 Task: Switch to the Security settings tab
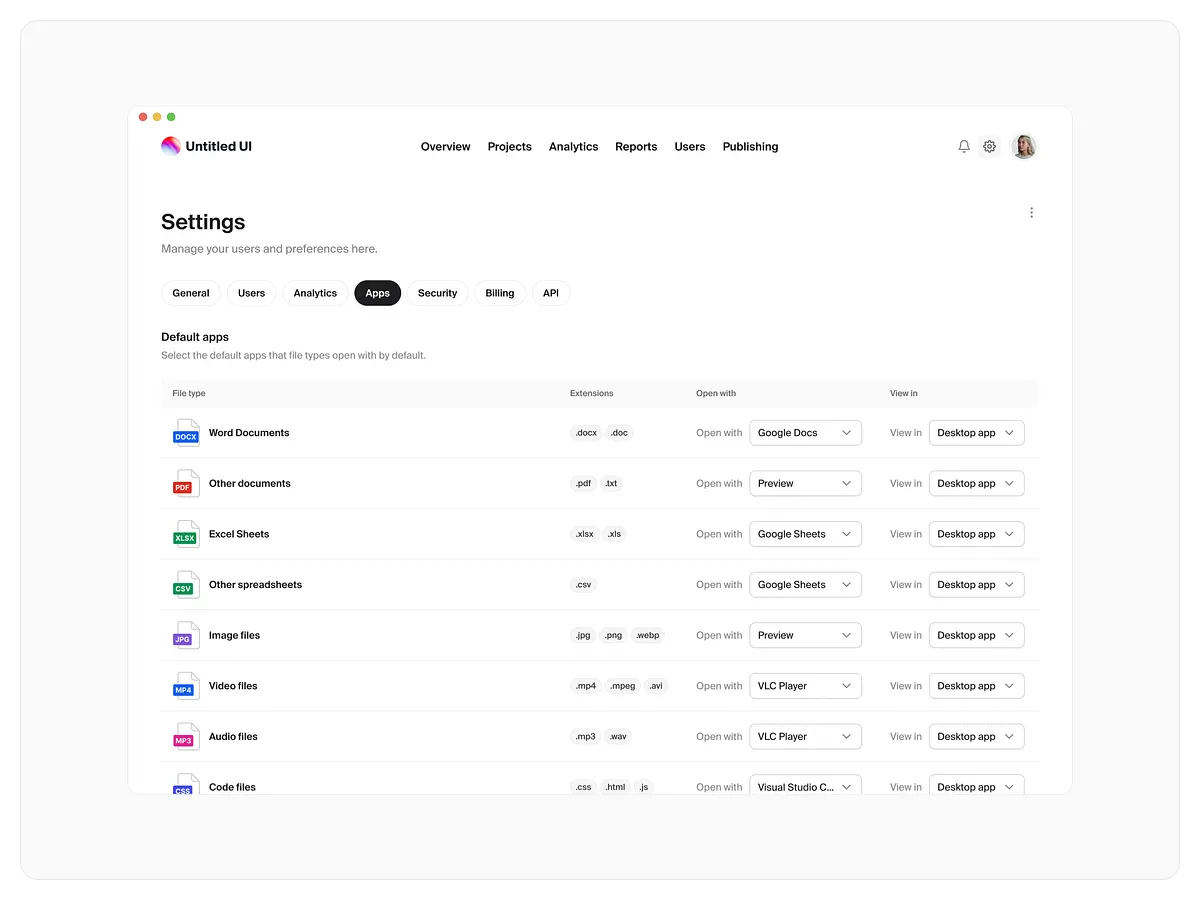click(437, 293)
